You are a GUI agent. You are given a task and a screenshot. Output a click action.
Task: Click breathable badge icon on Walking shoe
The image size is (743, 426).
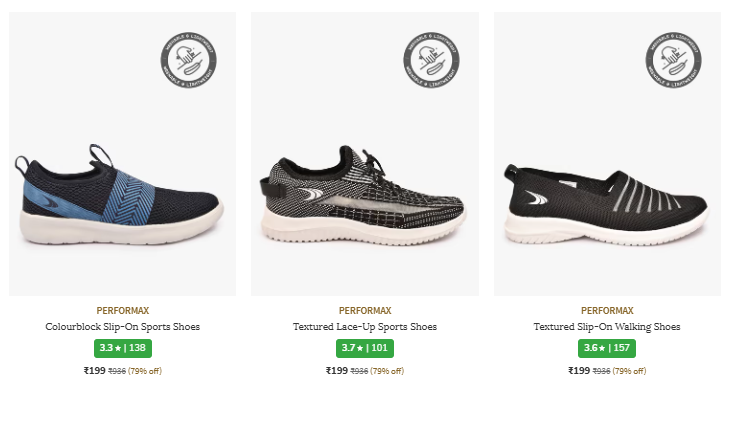(x=671, y=56)
